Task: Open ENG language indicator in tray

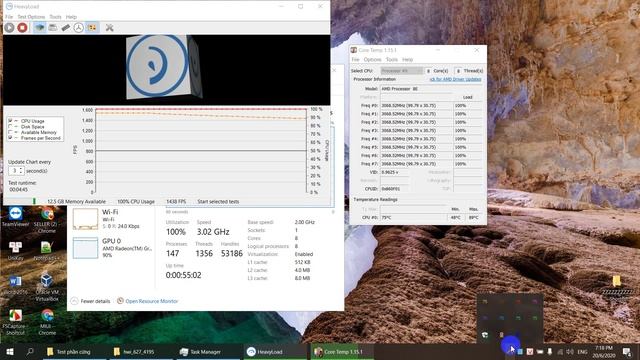Action: coord(582,352)
